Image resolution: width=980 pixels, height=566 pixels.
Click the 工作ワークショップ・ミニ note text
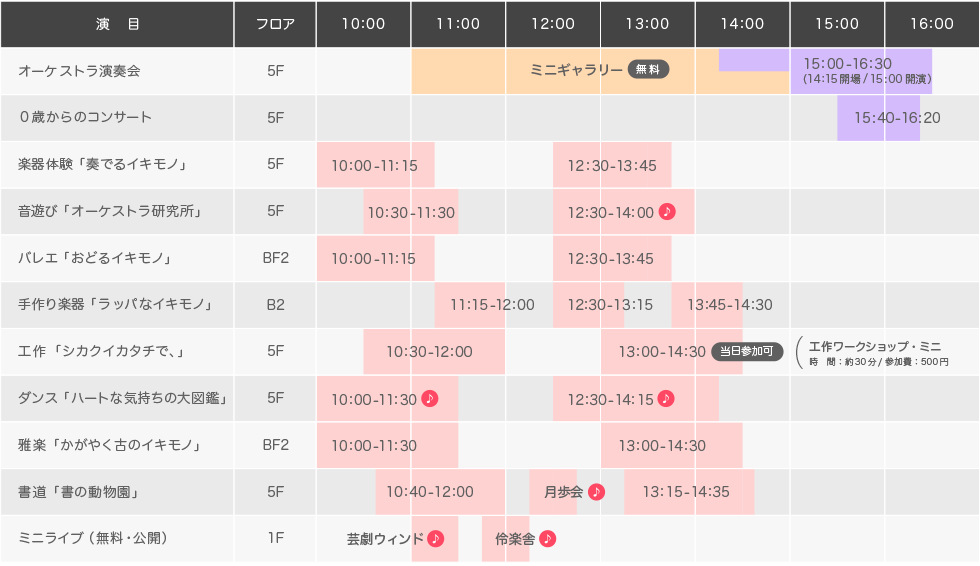(875, 346)
